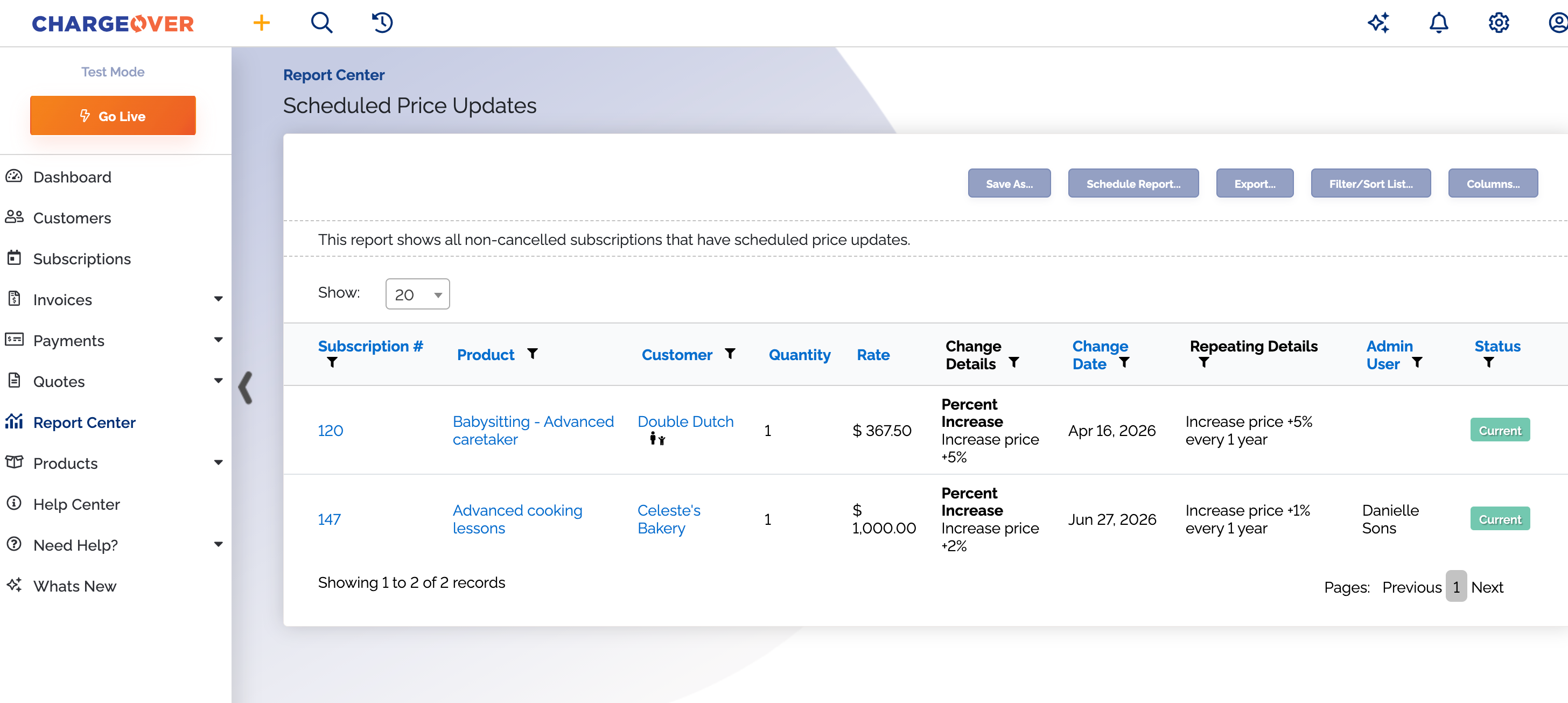1568x703 pixels.
Task: Go to the Previous page
Action: tap(1411, 587)
